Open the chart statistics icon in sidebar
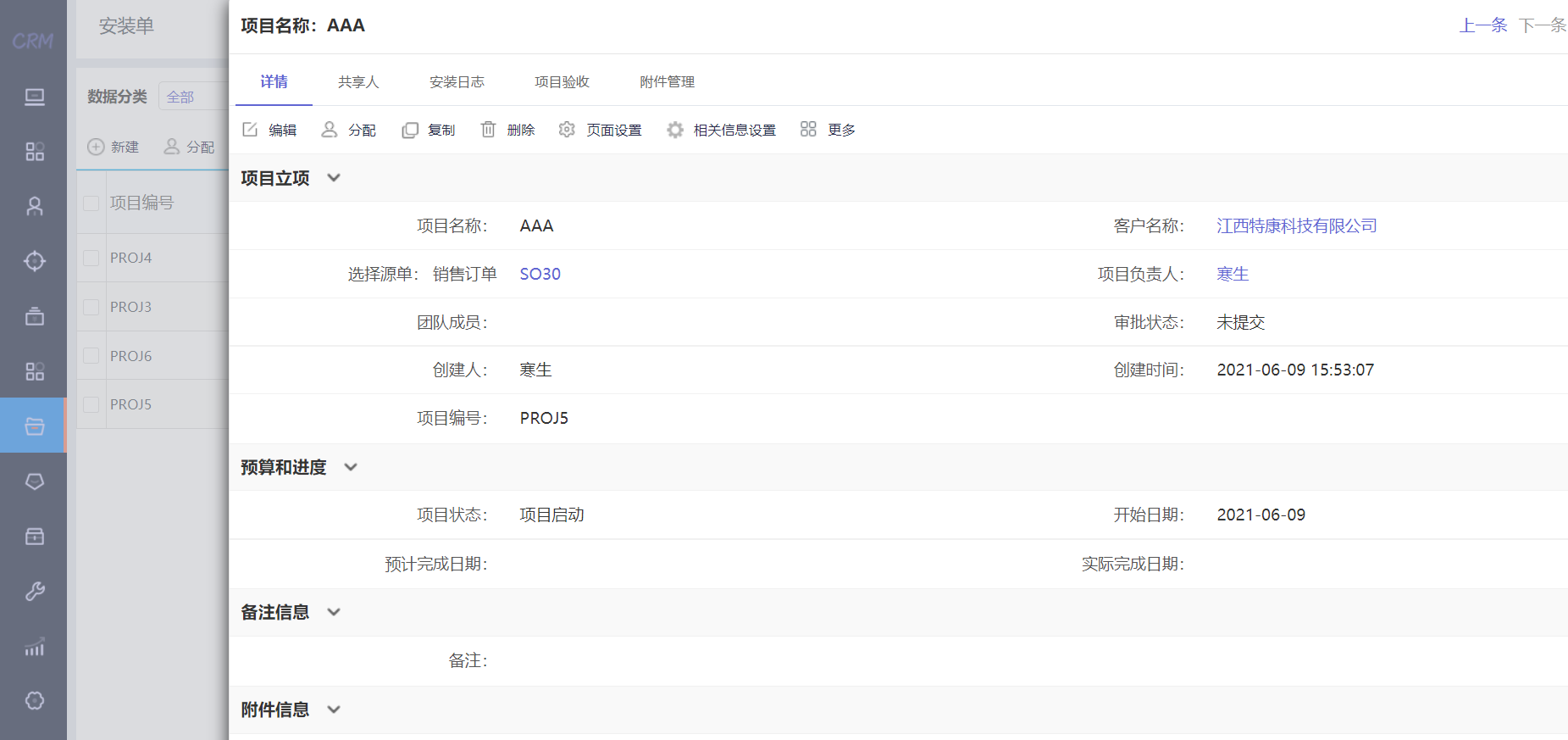The width and height of the screenshot is (1568, 740). click(x=35, y=647)
